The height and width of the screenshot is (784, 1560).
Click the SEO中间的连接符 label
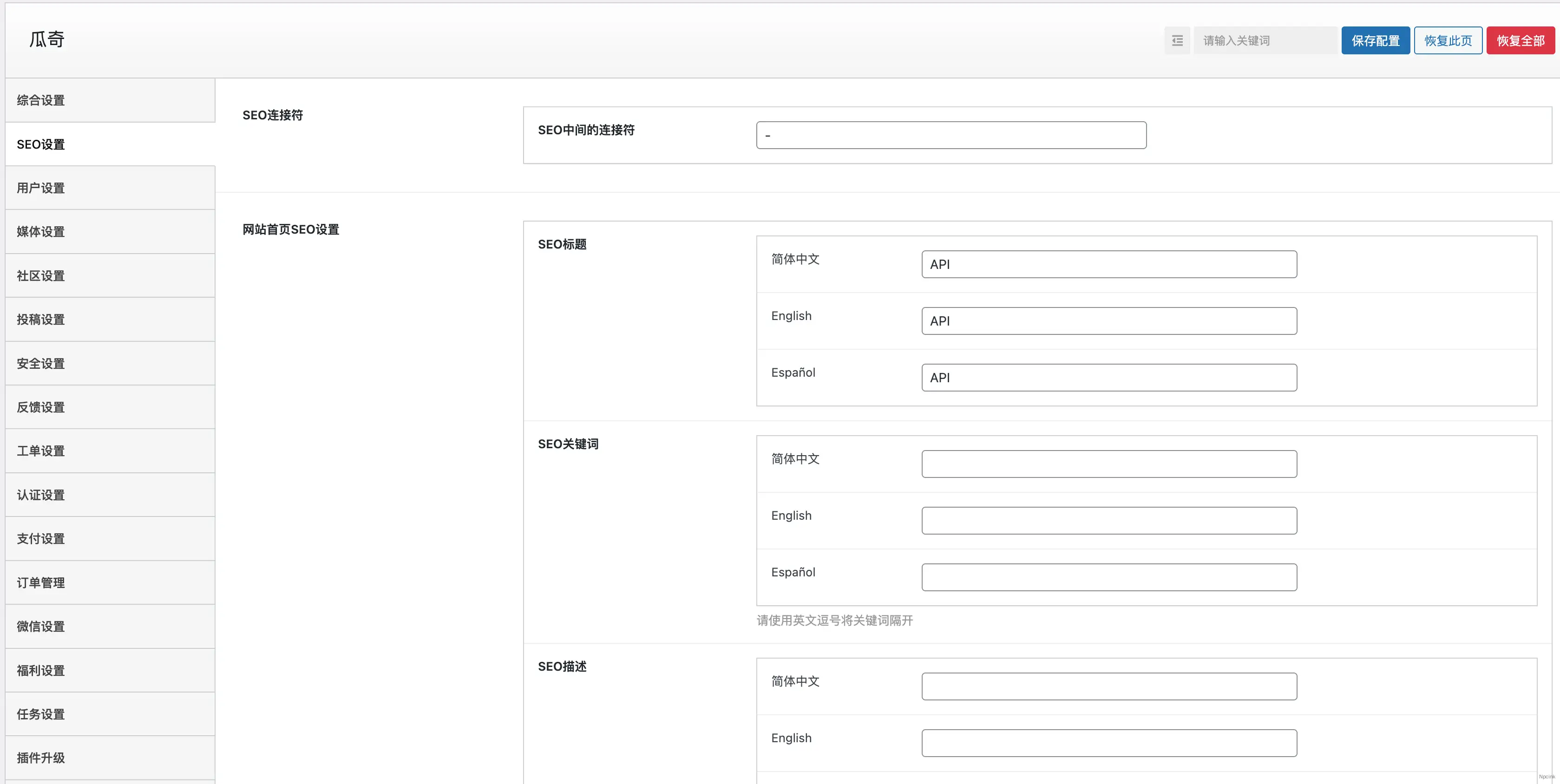point(586,130)
